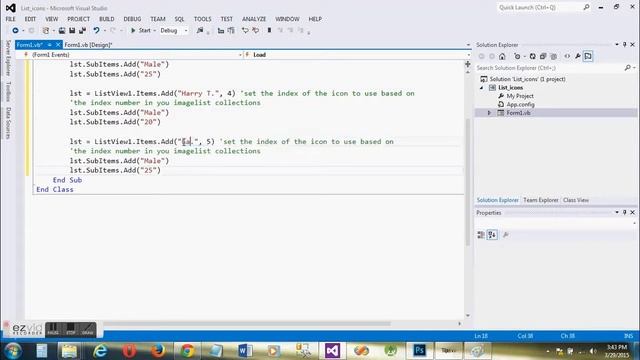Switch to the Class View tab
This screenshot has height=360, width=640.
coord(576,200)
